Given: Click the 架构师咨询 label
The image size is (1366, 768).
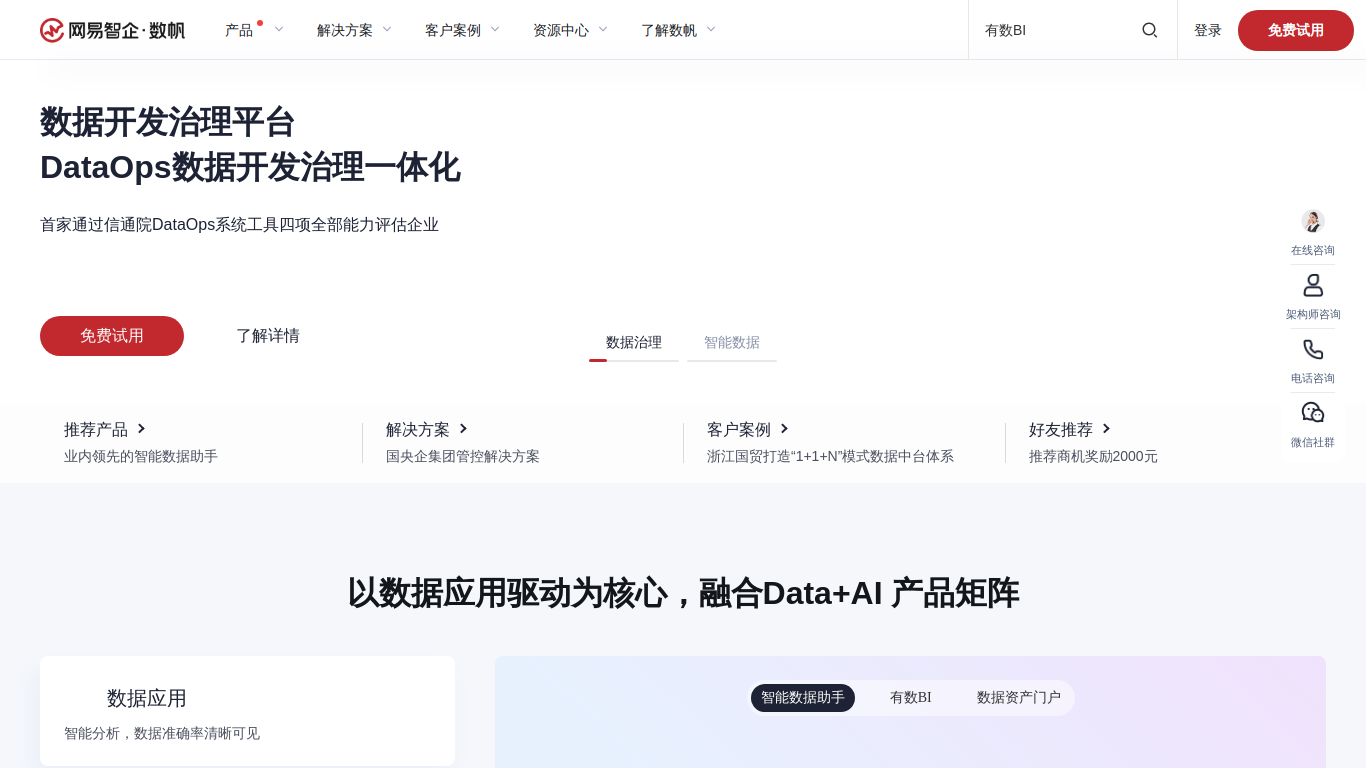Looking at the screenshot, I should (x=1313, y=314).
